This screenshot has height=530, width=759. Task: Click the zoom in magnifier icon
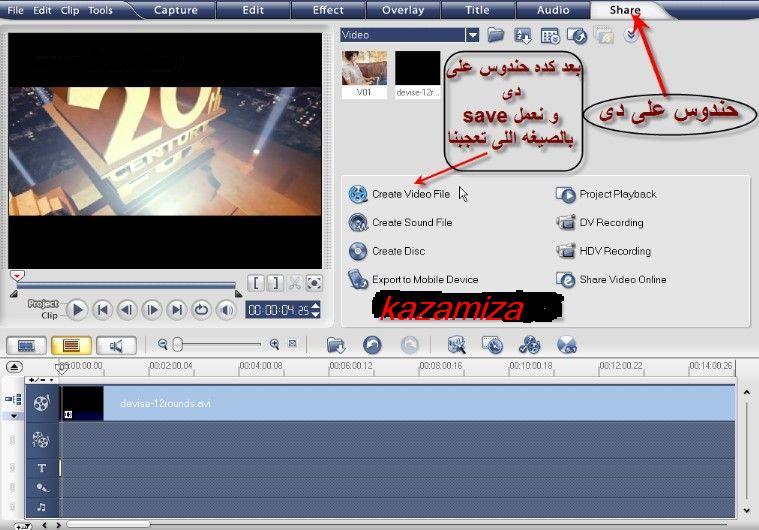pyautogui.click(x=274, y=344)
